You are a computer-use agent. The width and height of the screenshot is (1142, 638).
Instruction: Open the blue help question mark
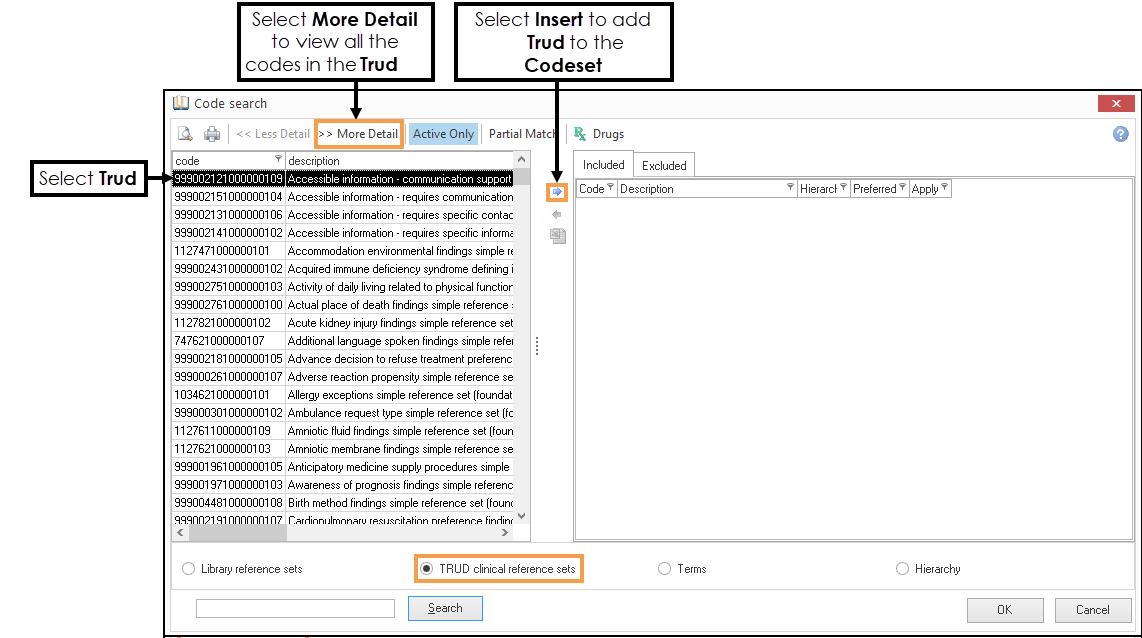pyautogui.click(x=1120, y=134)
